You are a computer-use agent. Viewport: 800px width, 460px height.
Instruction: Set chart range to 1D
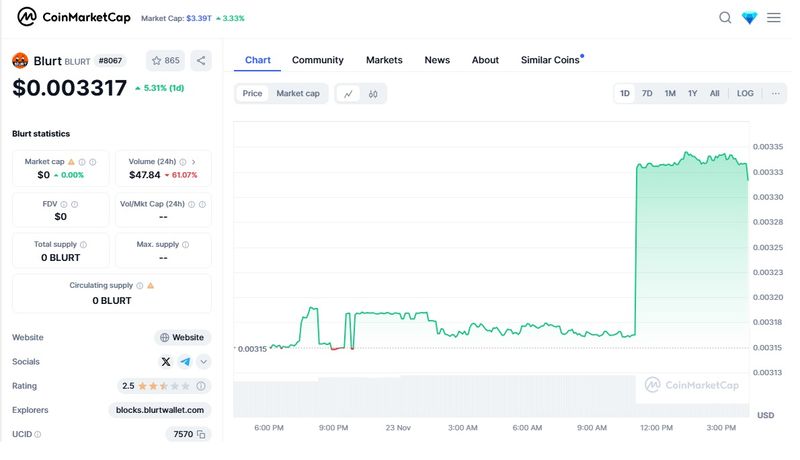pos(624,93)
